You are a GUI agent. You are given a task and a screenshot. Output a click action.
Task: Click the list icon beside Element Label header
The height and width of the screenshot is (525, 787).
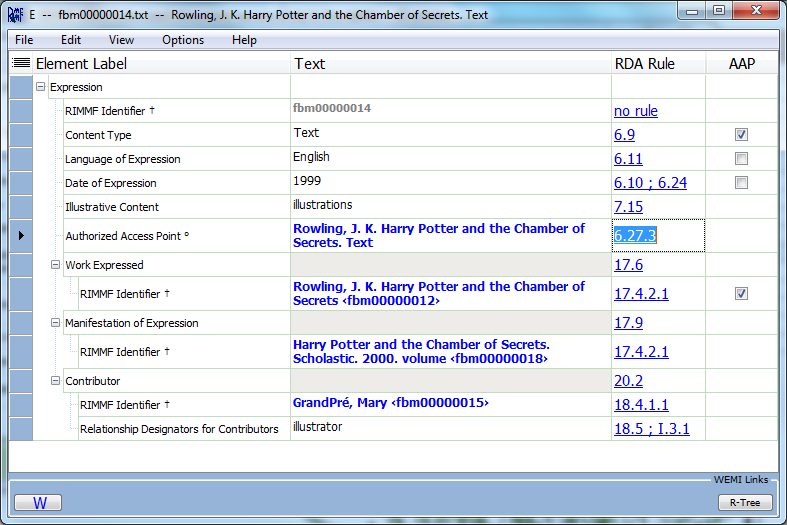[x=21, y=63]
